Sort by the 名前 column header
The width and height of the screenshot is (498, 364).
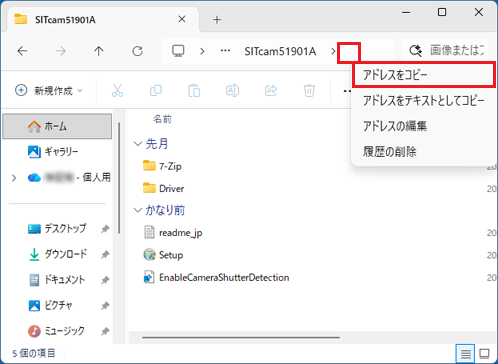click(x=162, y=119)
